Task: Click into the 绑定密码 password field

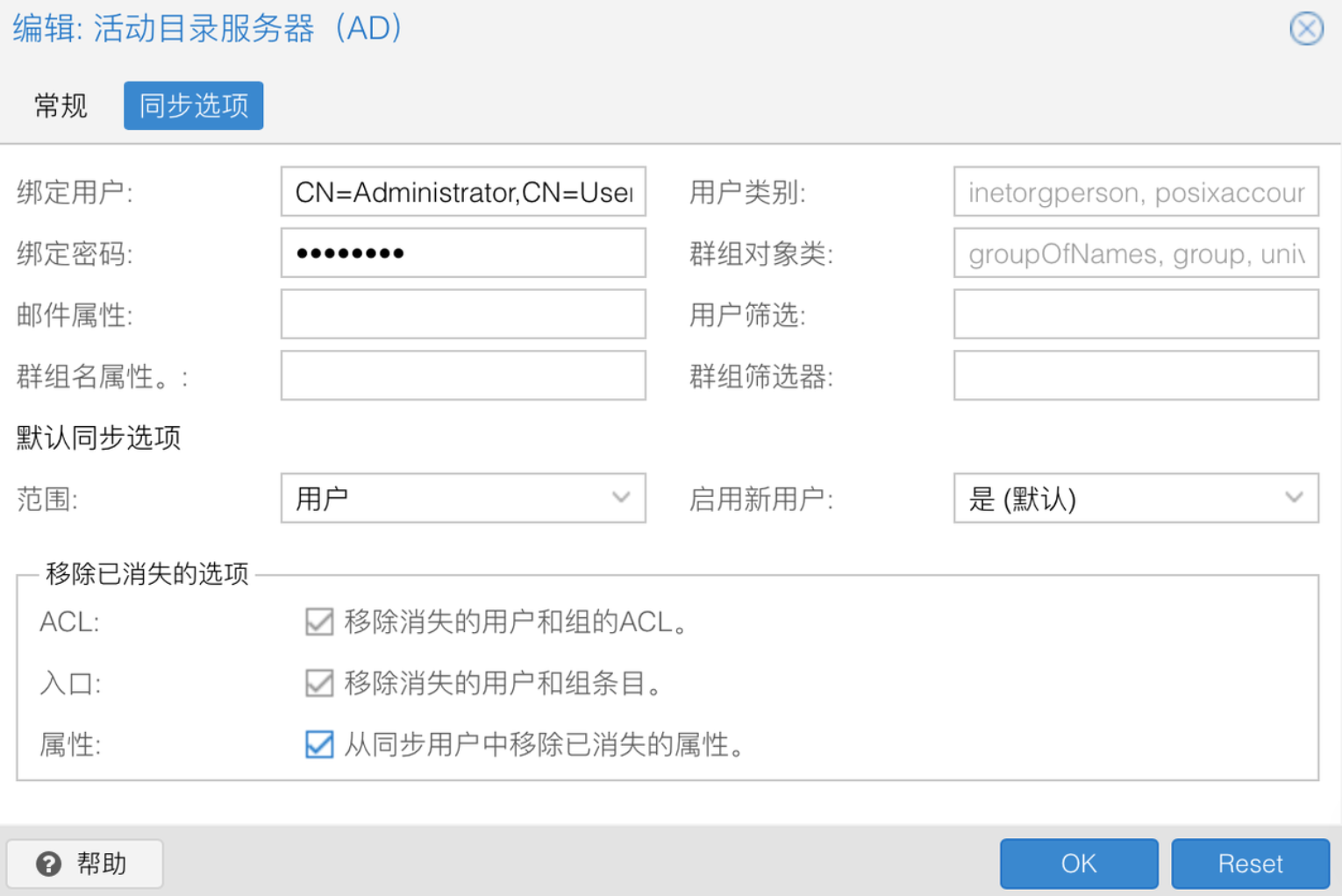Action: tap(463, 252)
